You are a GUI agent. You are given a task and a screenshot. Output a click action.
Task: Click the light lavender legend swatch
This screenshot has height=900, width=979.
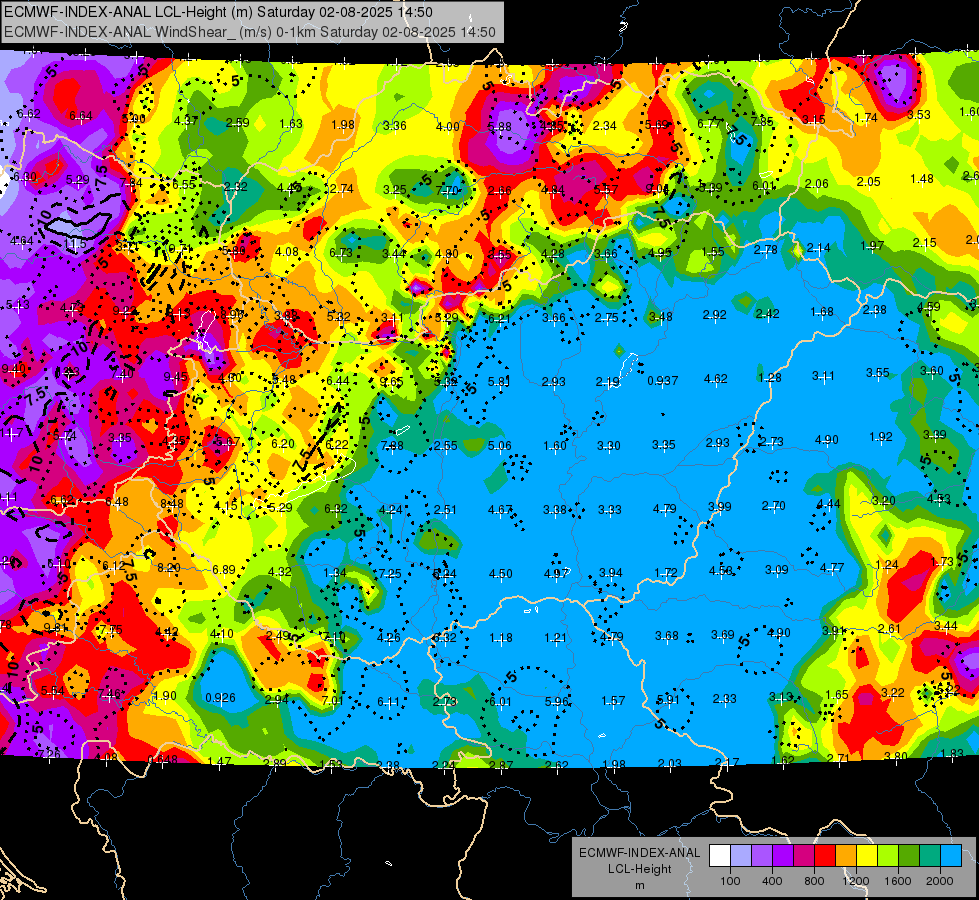click(741, 856)
